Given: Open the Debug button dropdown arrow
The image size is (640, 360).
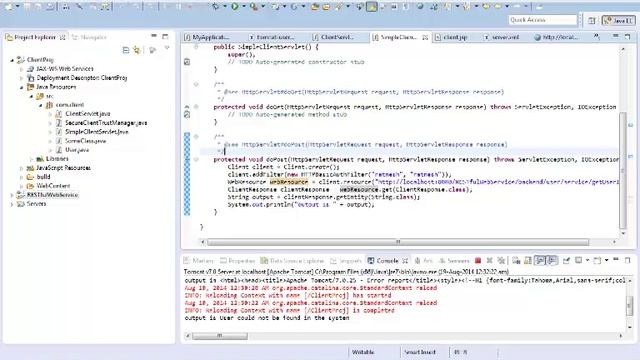Looking at the screenshot, I should pyautogui.click(x=224, y=6).
